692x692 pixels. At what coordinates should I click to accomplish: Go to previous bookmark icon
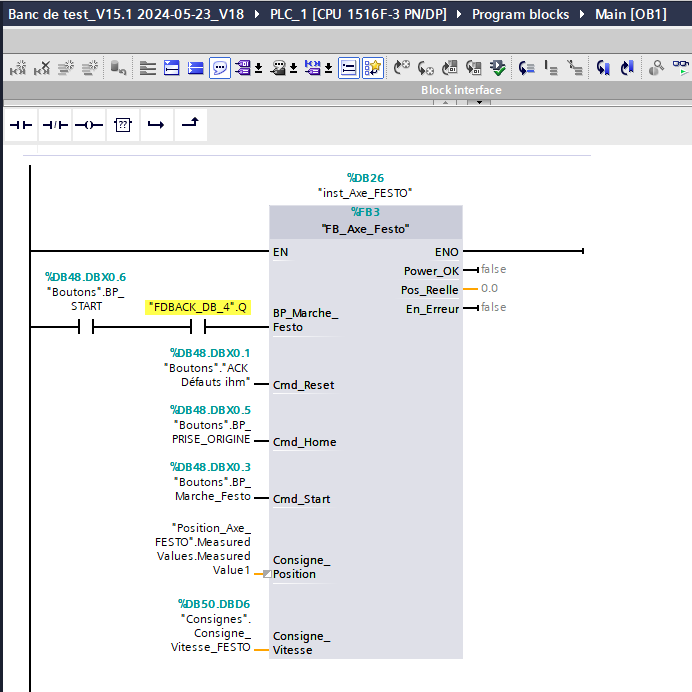coord(603,68)
